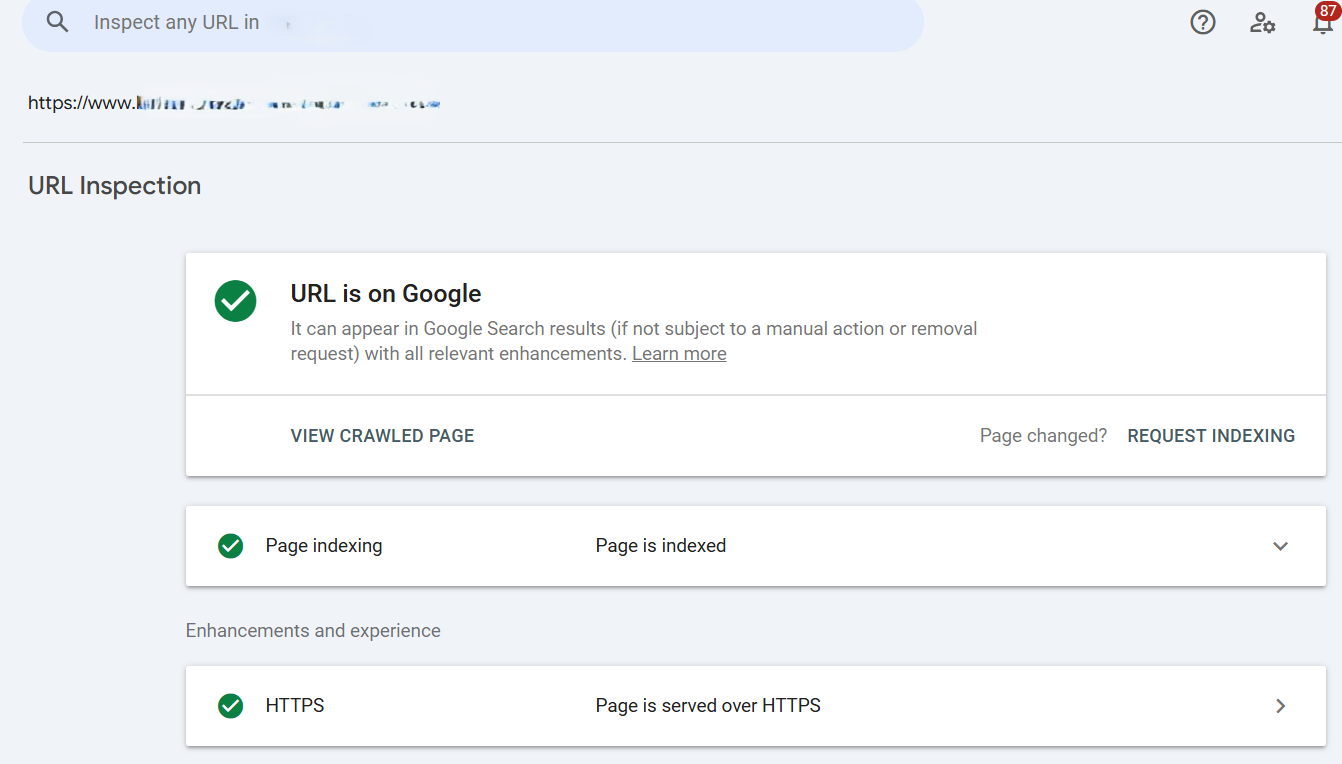
Task: Open the Learn more link
Action: [679, 353]
